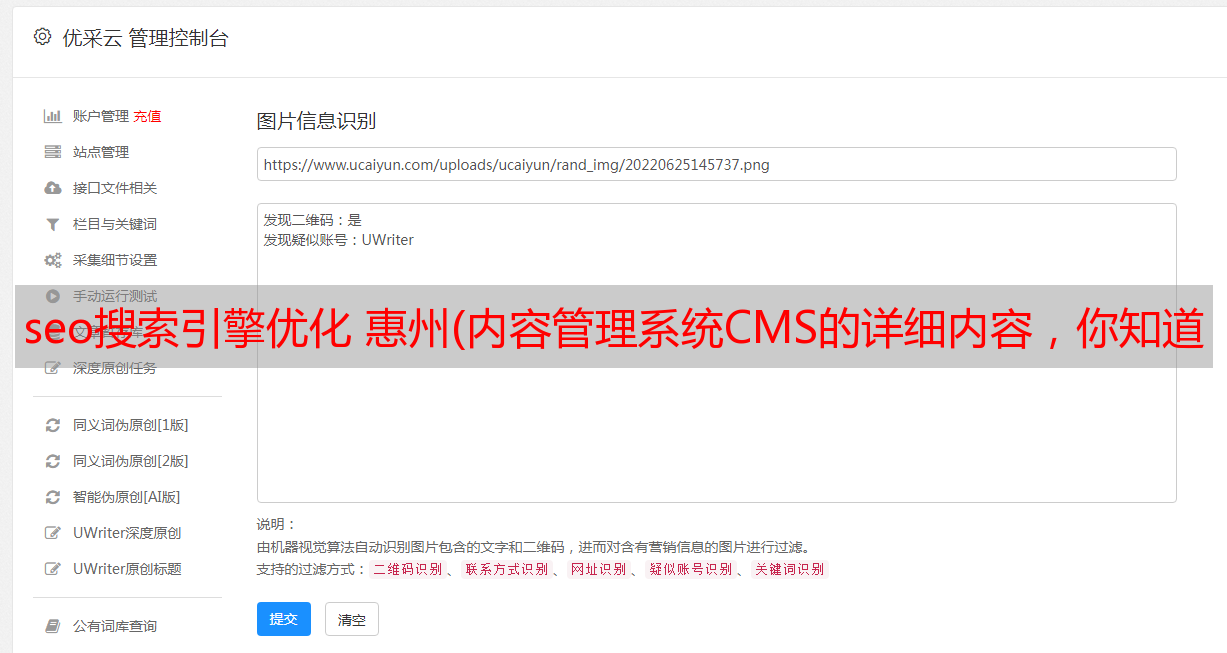The width and height of the screenshot is (1227, 653).
Task: Click the 二维码识别 tag
Action: click(x=407, y=569)
